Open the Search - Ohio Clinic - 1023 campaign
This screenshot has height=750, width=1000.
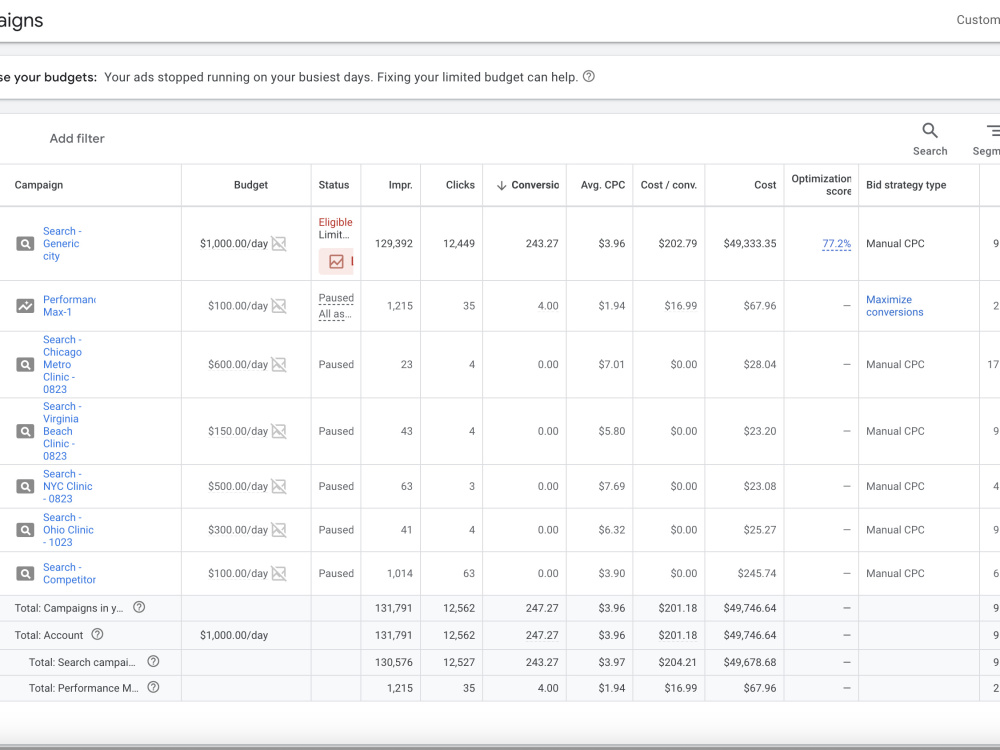[68, 530]
